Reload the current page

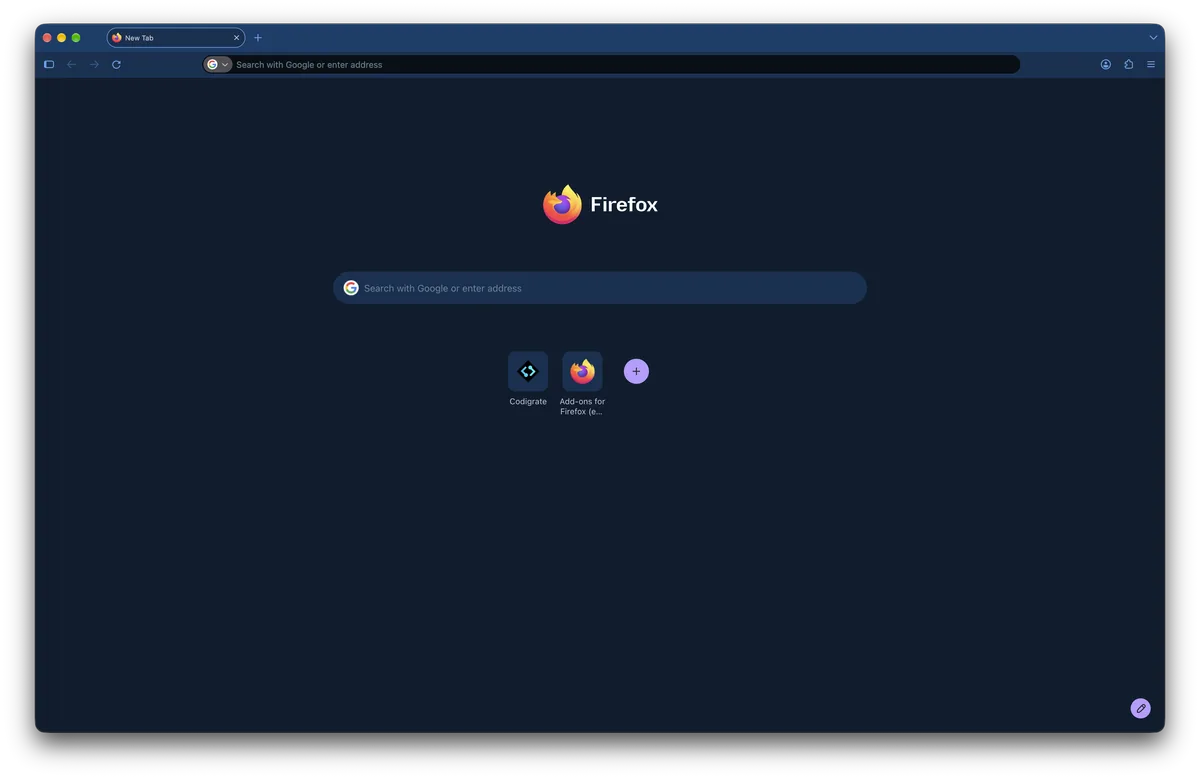pyautogui.click(x=116, y=64)
